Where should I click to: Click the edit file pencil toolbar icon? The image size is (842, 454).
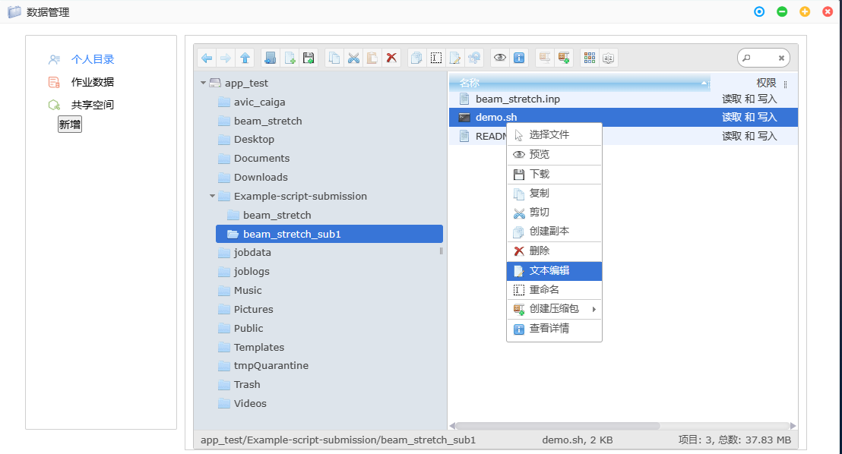(x=455, y=58)
